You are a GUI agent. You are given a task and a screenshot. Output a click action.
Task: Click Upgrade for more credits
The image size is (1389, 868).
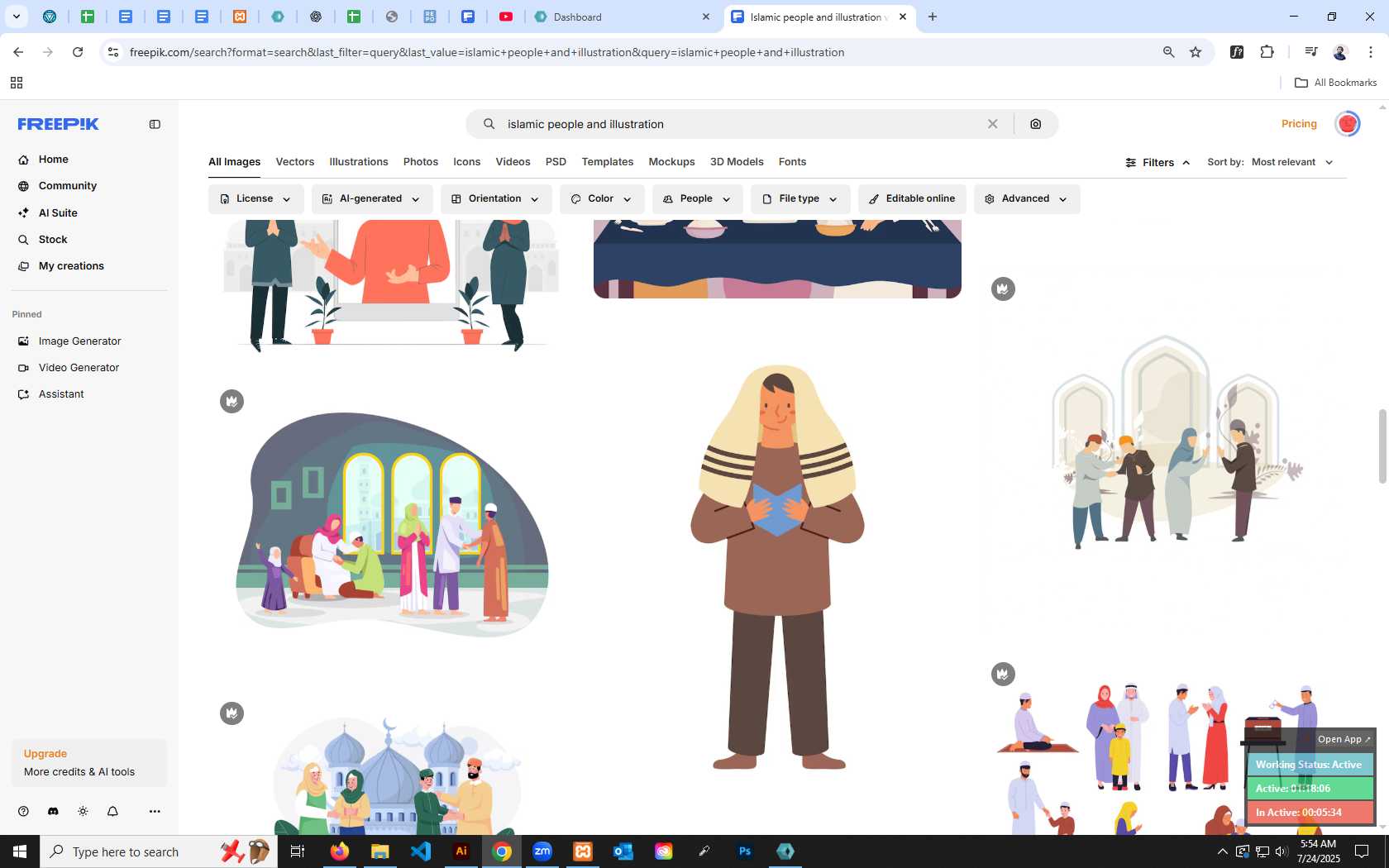(89, 762)
